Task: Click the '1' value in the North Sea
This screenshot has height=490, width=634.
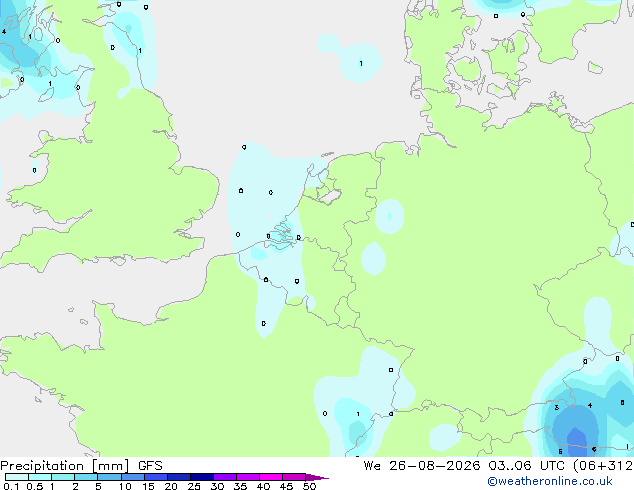Action: click(361, 63)
